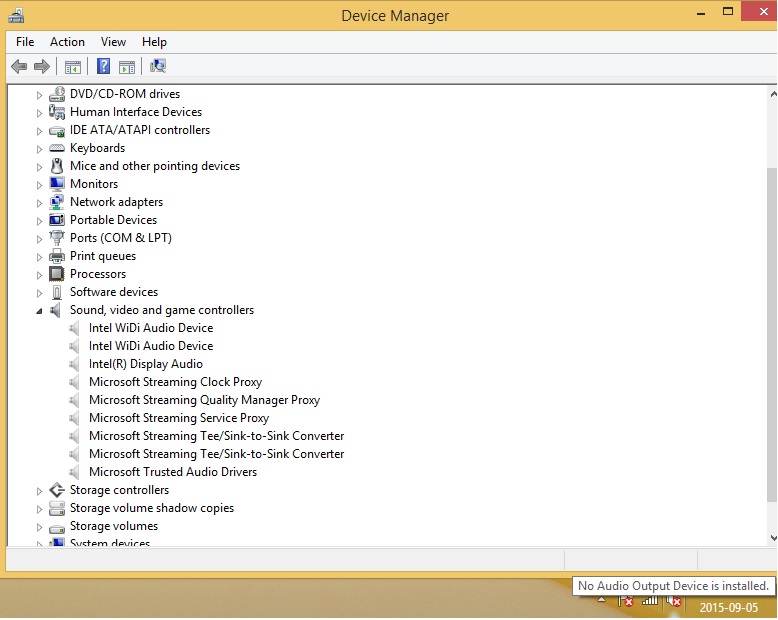Expand the Storage volumes node
The width and height of the screenshot is (778, 620).
point(39,527)
